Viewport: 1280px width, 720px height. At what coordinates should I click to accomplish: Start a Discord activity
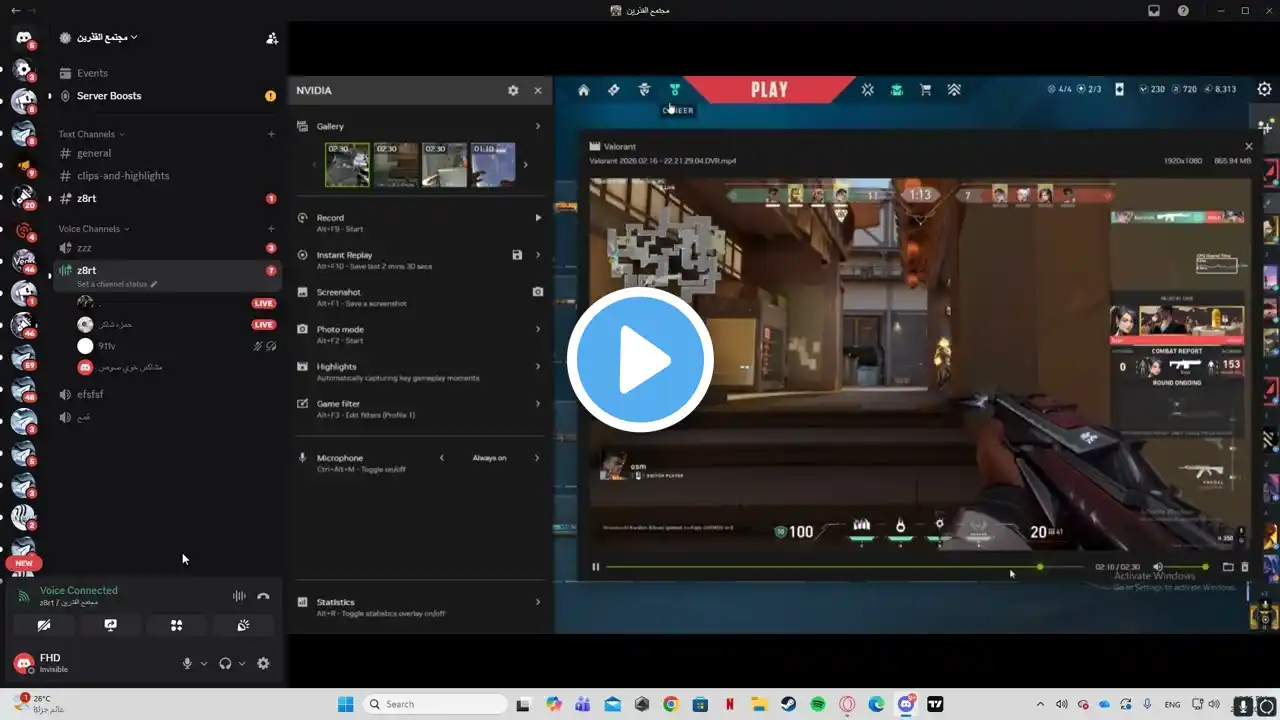pyautogui.click(x=176, y=625)
